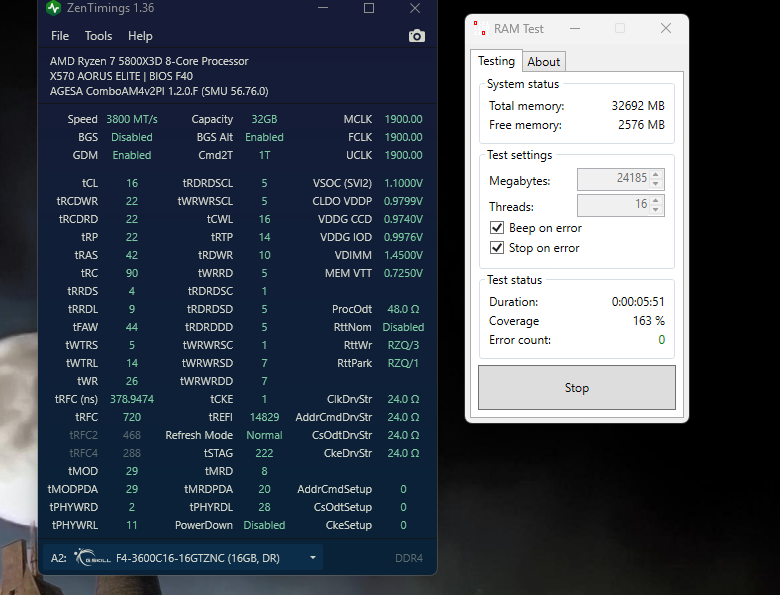Click the X570 AORUS ELITE BIOS F40 line
The image size is (780, 595).
point(121,76)
